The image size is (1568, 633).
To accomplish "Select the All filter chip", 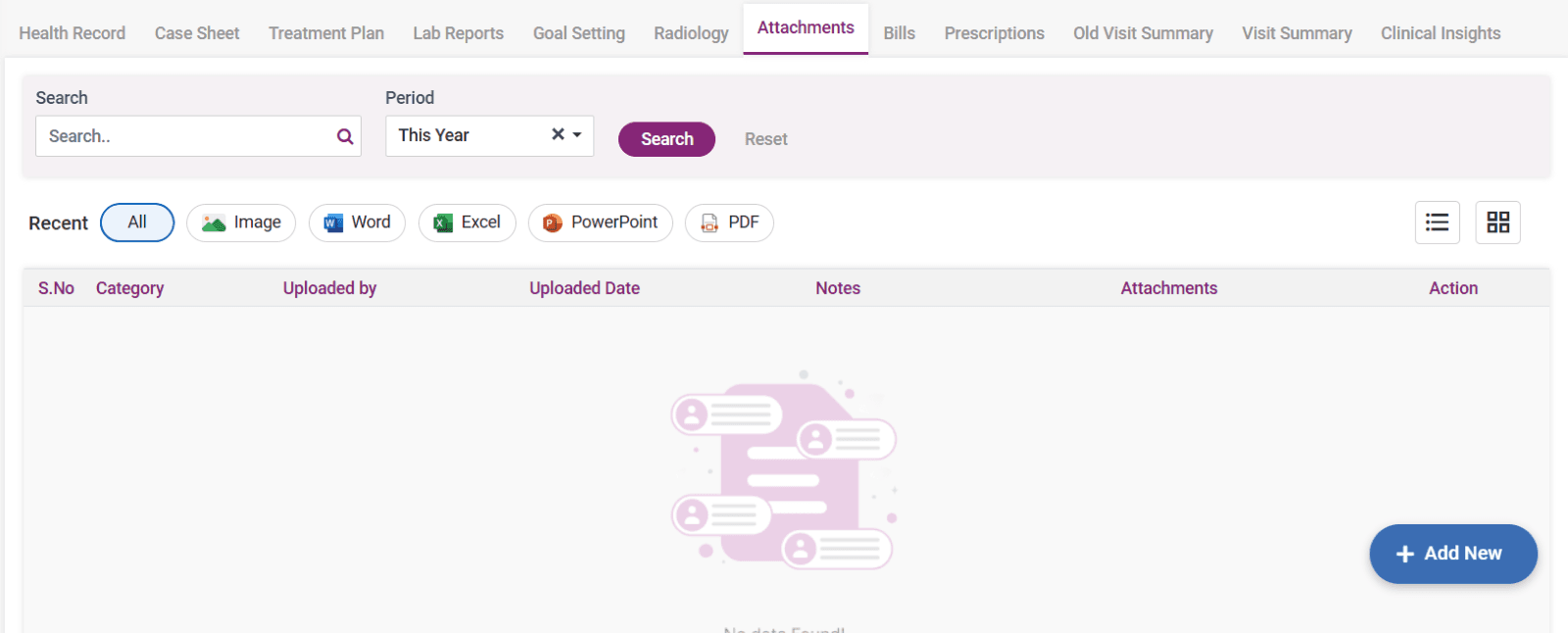I will click(137, 222).
